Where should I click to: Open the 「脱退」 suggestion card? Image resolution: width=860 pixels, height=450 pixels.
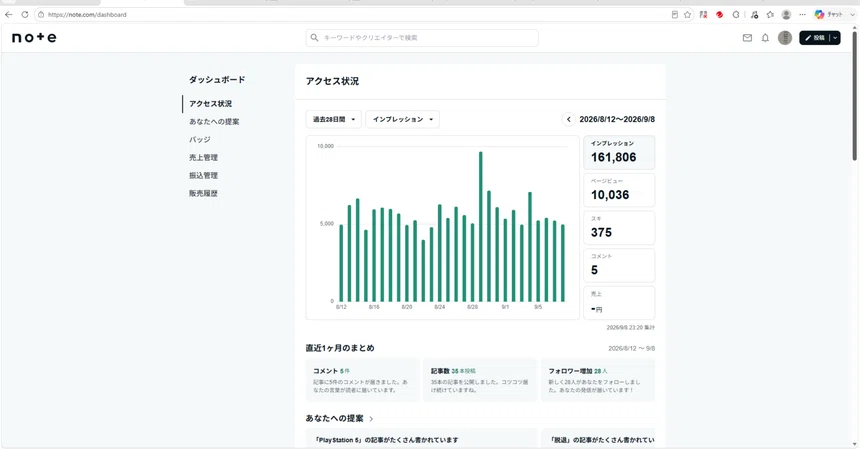598,439
